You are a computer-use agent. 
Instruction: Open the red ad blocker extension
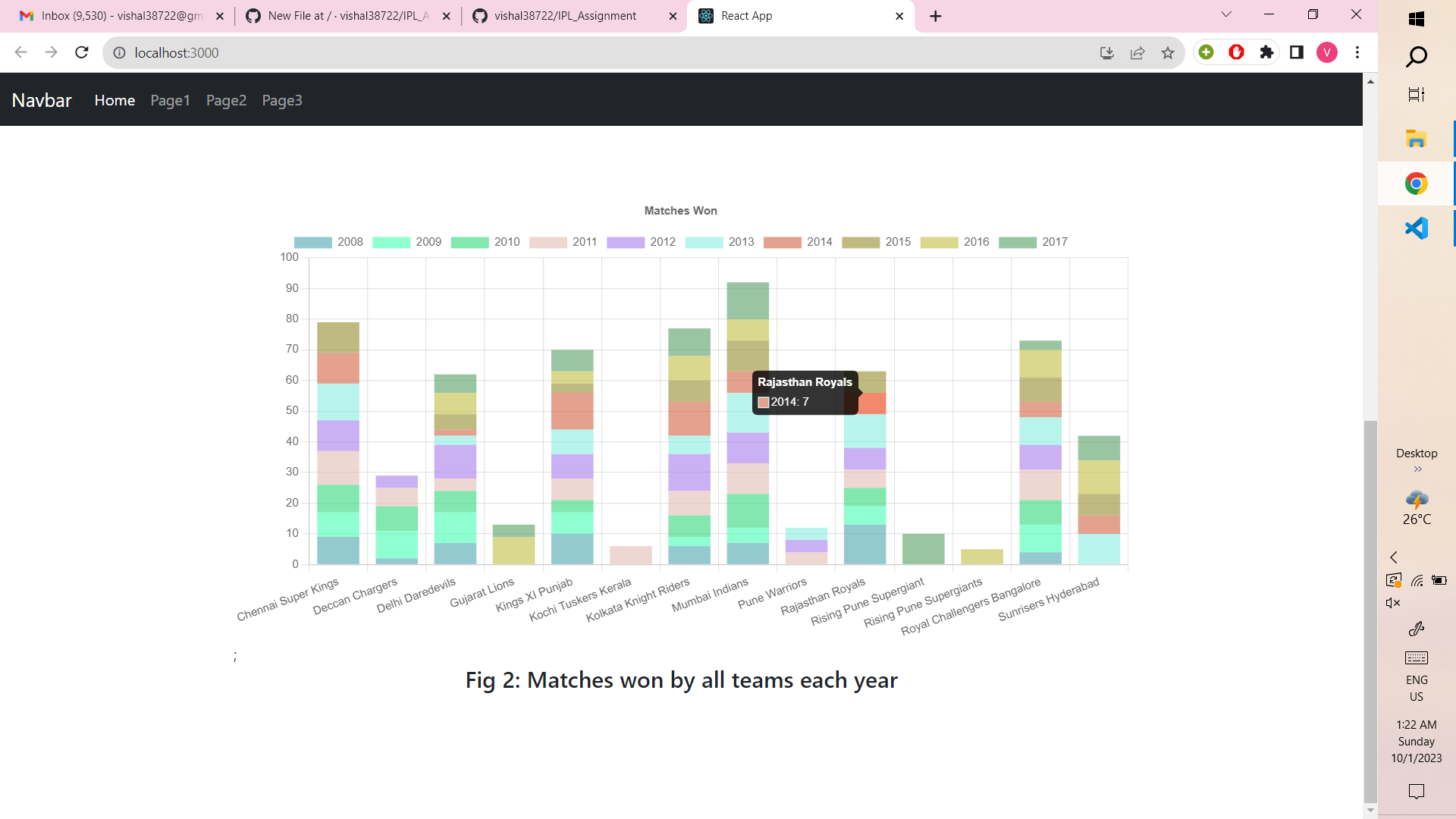click(1237, 52)
